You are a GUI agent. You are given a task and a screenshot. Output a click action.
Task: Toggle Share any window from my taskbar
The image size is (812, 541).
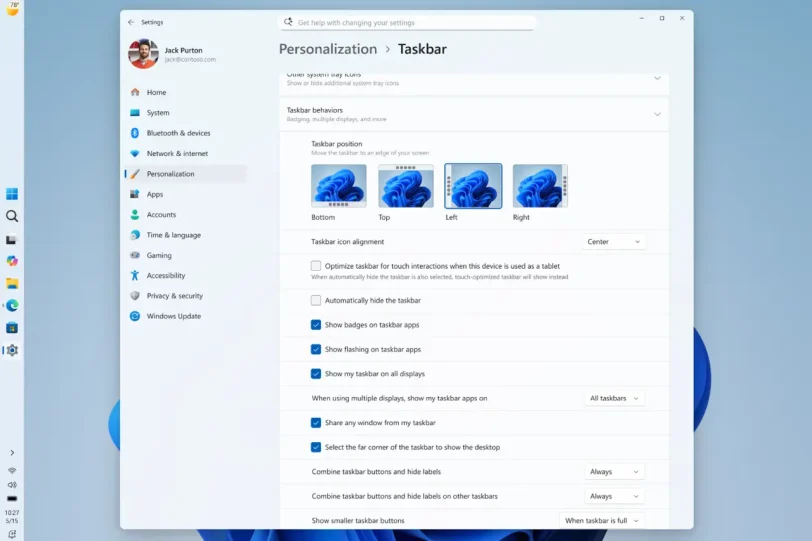(x=316, y=422)
